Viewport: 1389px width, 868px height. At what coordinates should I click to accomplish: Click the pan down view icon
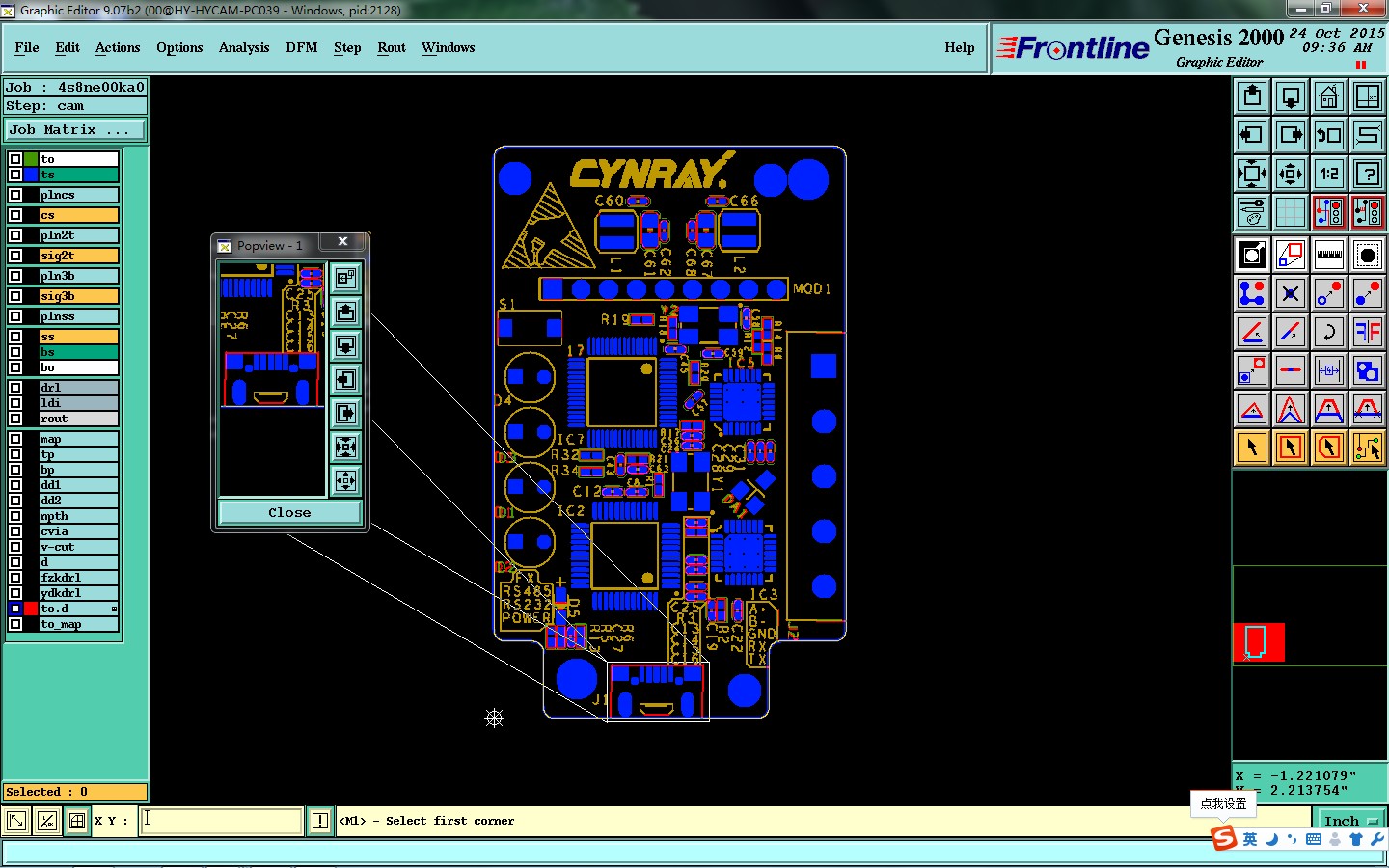(1291, 96)
